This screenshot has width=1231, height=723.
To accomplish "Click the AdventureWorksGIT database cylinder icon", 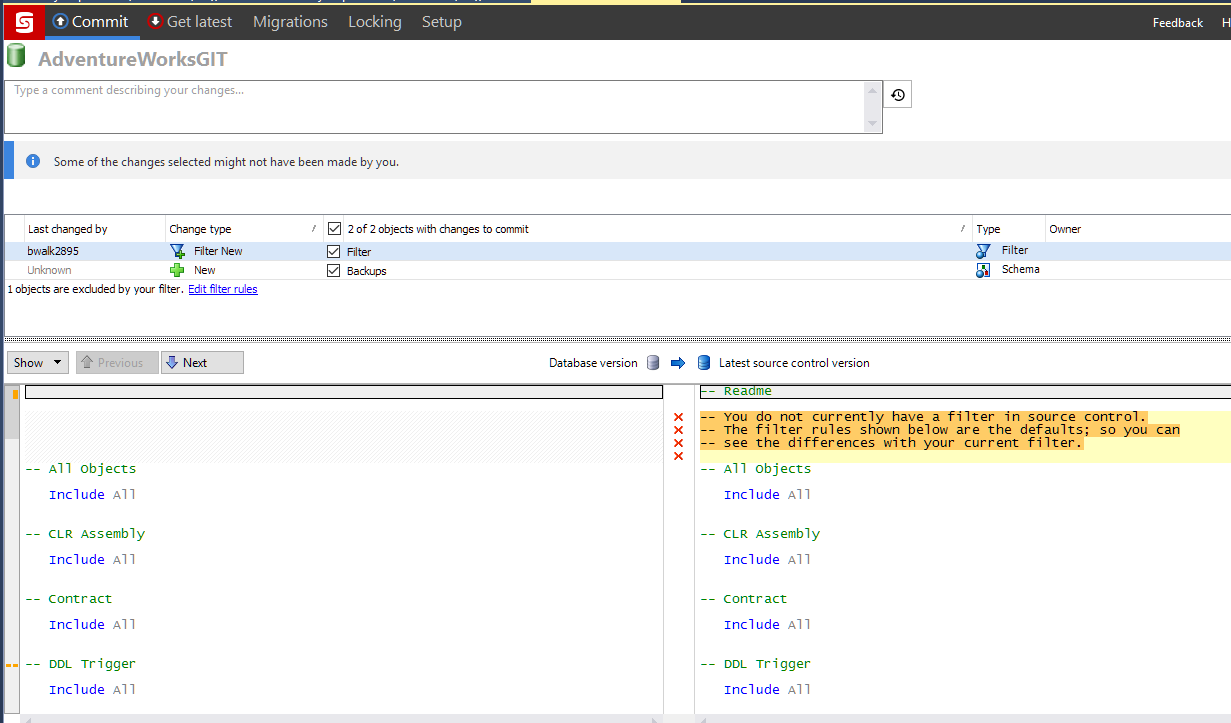I will coord(16,57).
